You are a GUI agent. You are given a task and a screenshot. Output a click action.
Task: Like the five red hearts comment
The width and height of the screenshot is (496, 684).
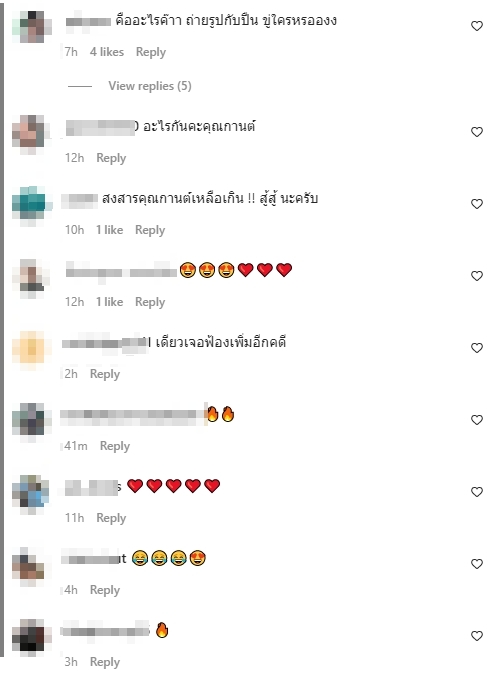pos(477,492)
